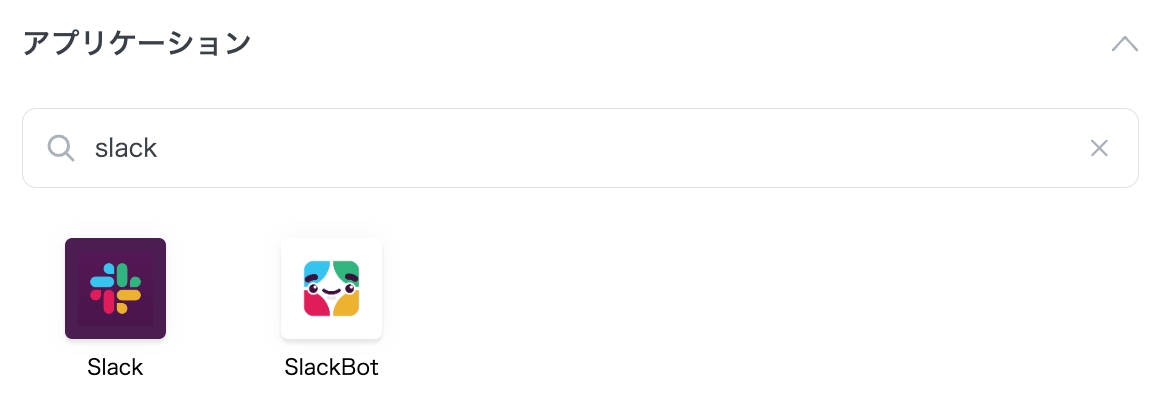The image size is (1156, 416).
Task: Clear the search field with the X icon
Action: (1099, 148)
